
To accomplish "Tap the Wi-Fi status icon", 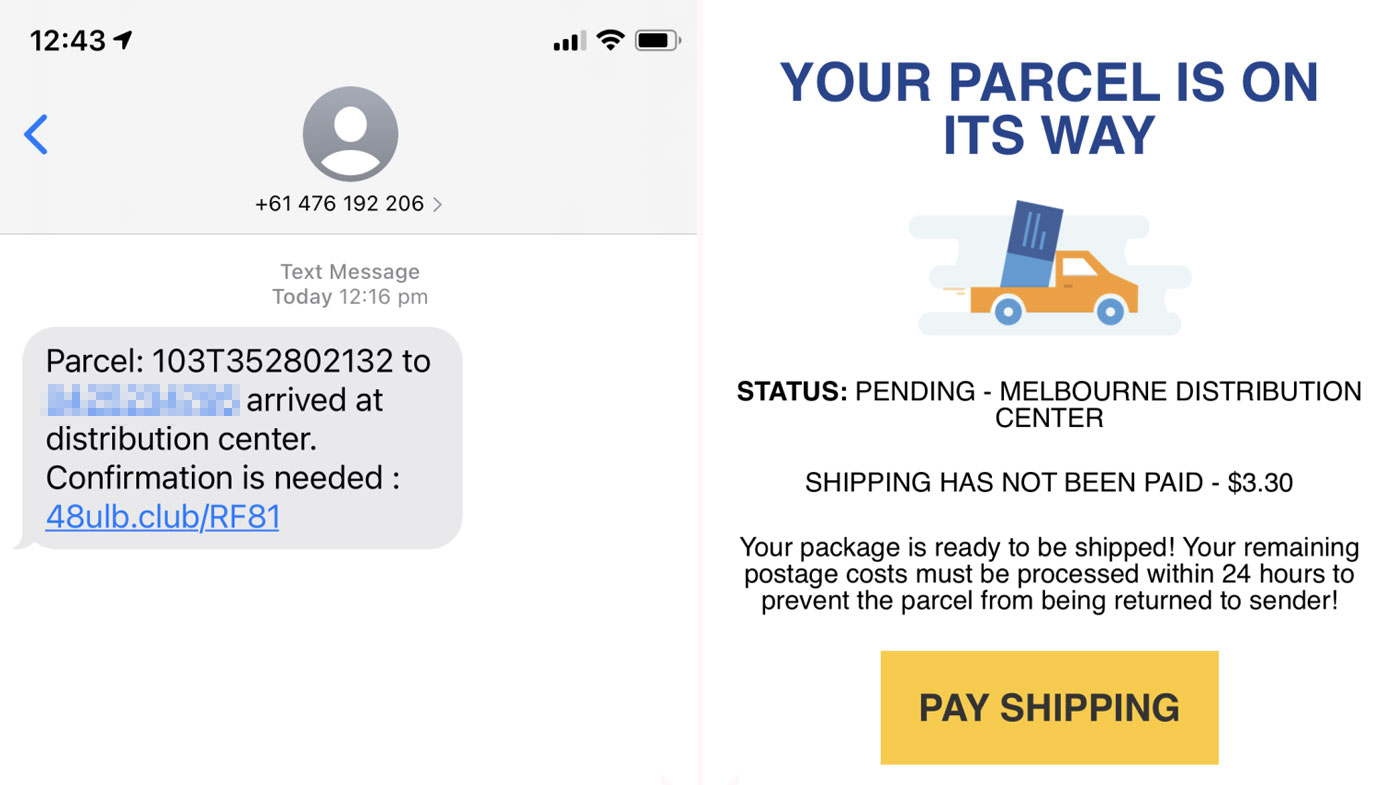I will click(610, 40).
